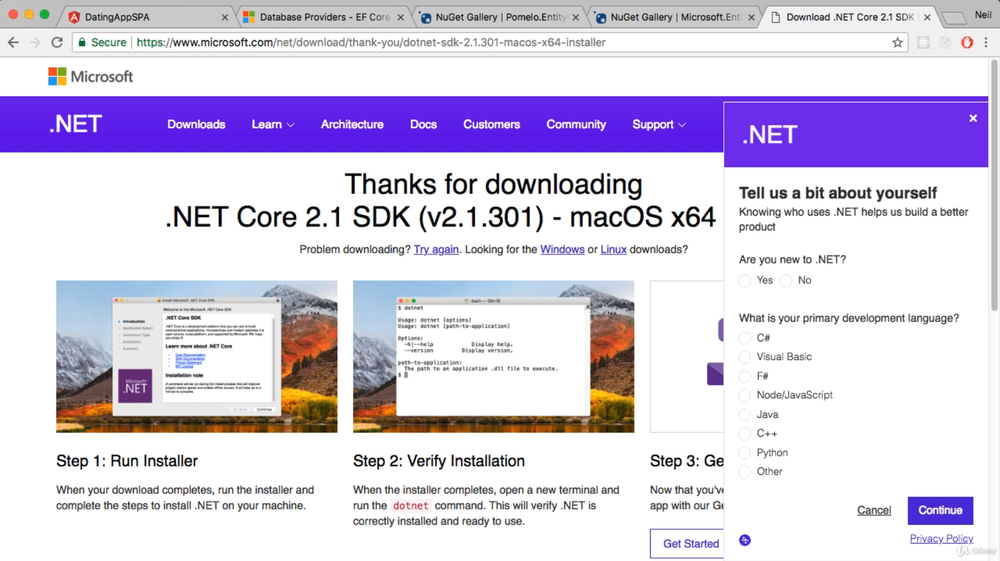1000x561 pixels.
Task: Click the Opera extension icon in toolbar
Action: pos(967,43)
